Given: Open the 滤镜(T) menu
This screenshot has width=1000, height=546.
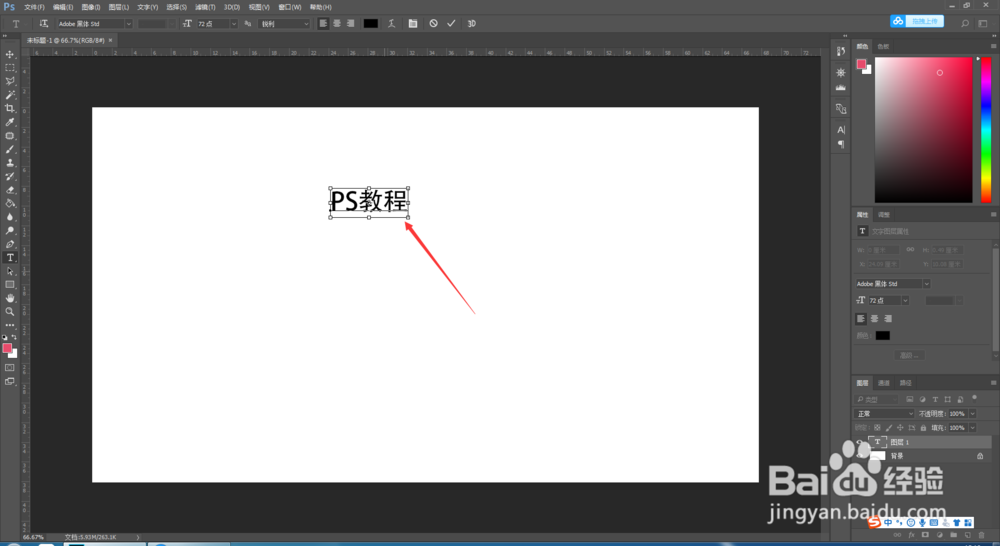Looking at the screenshot, I should (x=205, y=7).
